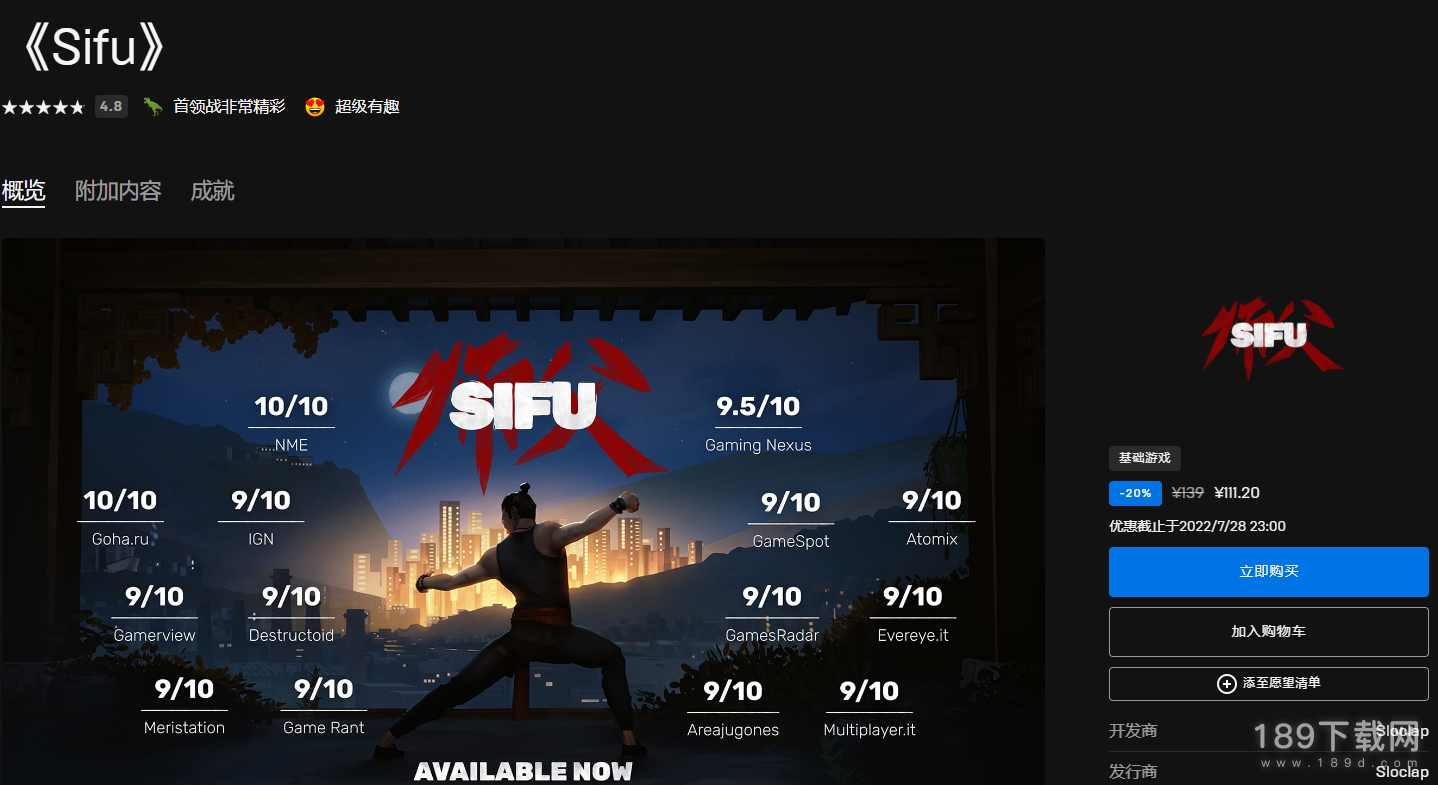This screenshot has width=1438, height=785.
Task: Click the Sifu review scores banner image
Action: (523, 512)
